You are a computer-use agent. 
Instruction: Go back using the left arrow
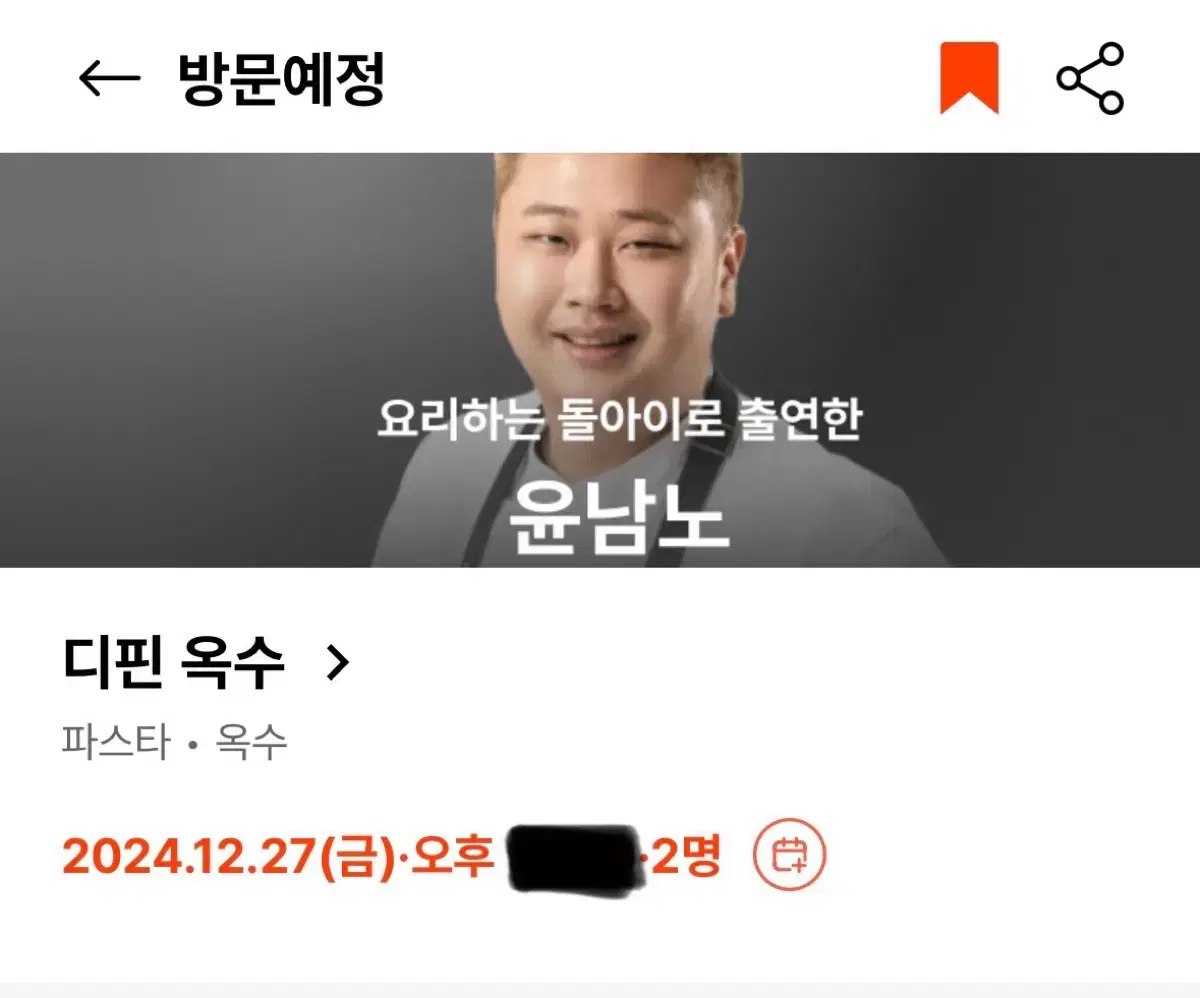(x=109, y=78)
